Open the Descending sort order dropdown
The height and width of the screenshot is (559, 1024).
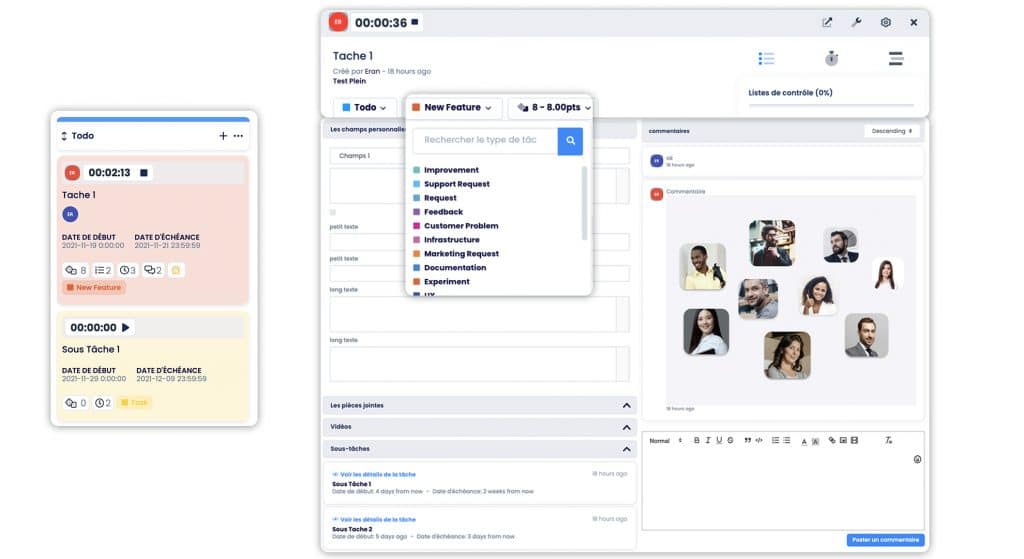891,131
